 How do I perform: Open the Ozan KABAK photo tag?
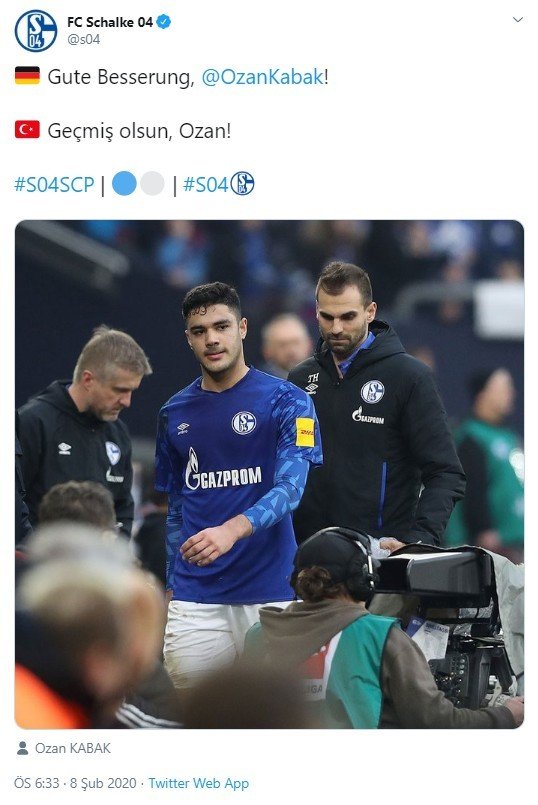tap(72, 748)
